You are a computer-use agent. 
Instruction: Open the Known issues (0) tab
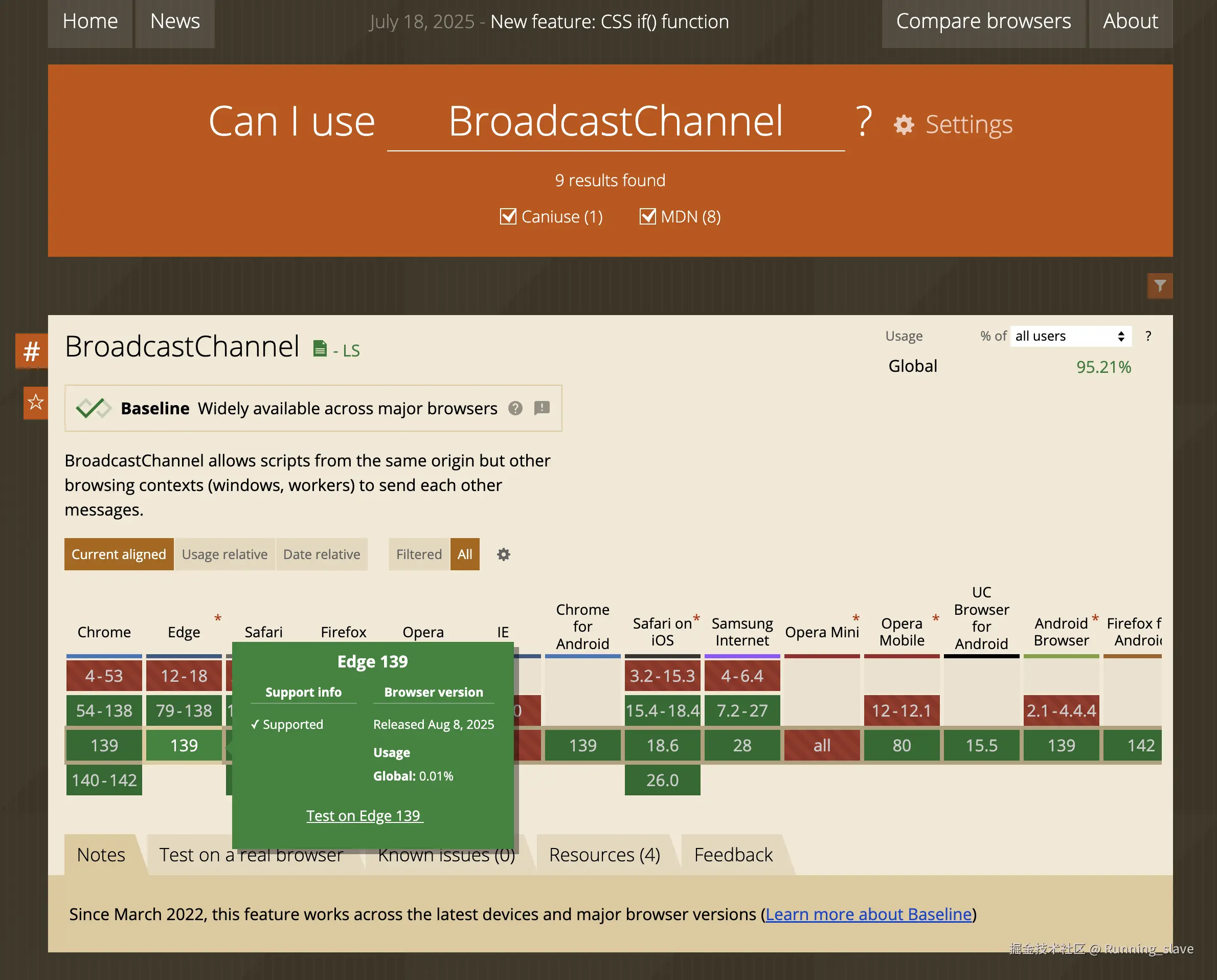[x=446, y=856]
